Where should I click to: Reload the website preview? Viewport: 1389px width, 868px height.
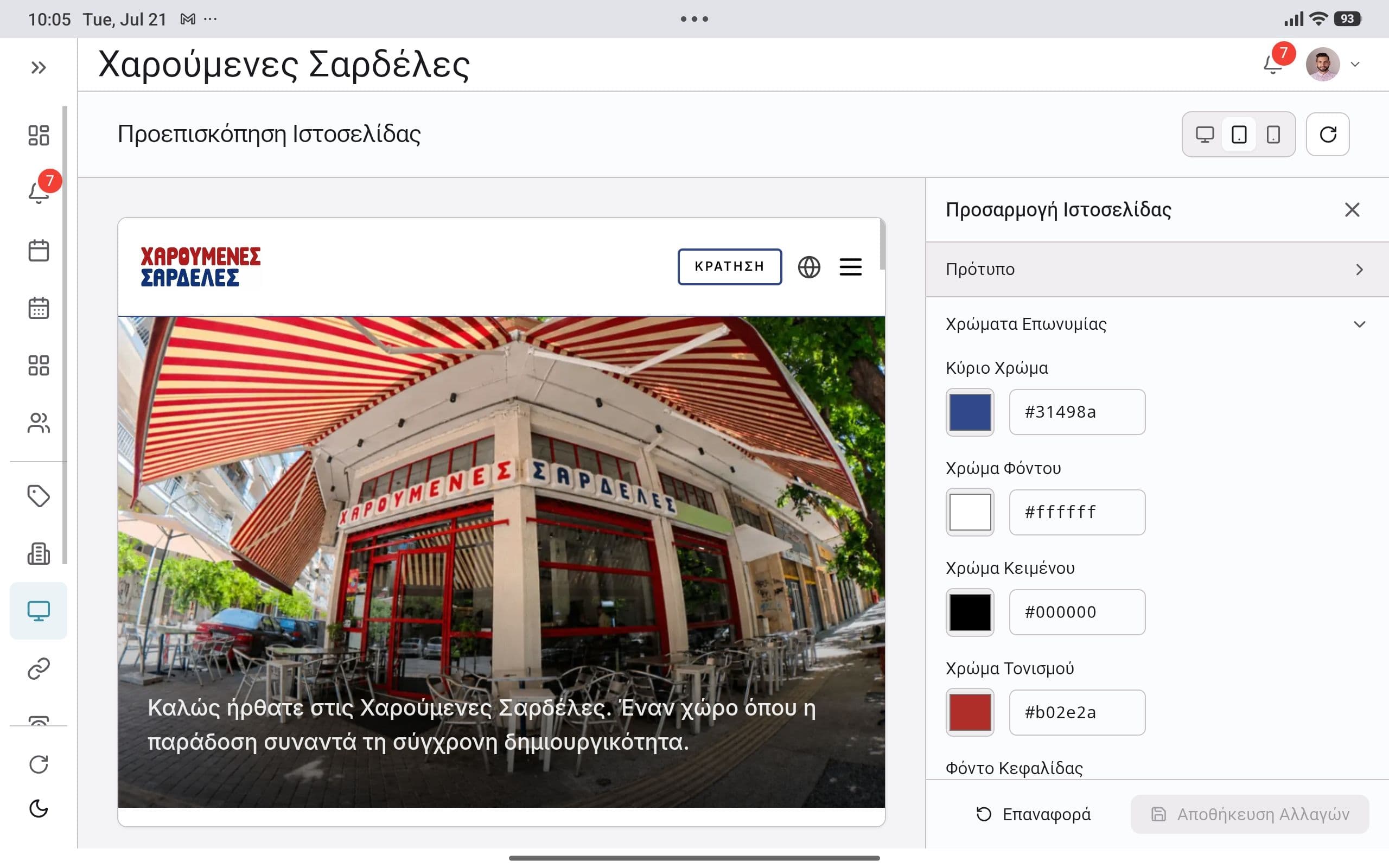click(x=1328, y=135)
